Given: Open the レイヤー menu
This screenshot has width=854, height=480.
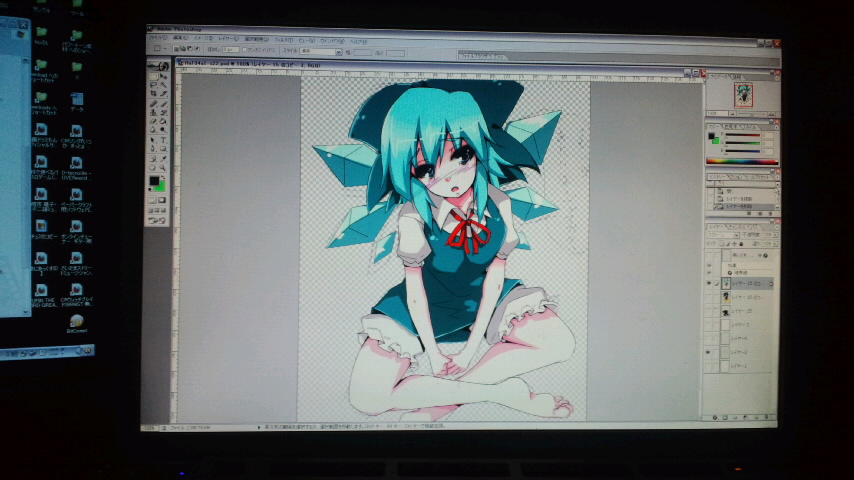Looking at the screenshot, I should pyautogui.click(x=228, y=38).
